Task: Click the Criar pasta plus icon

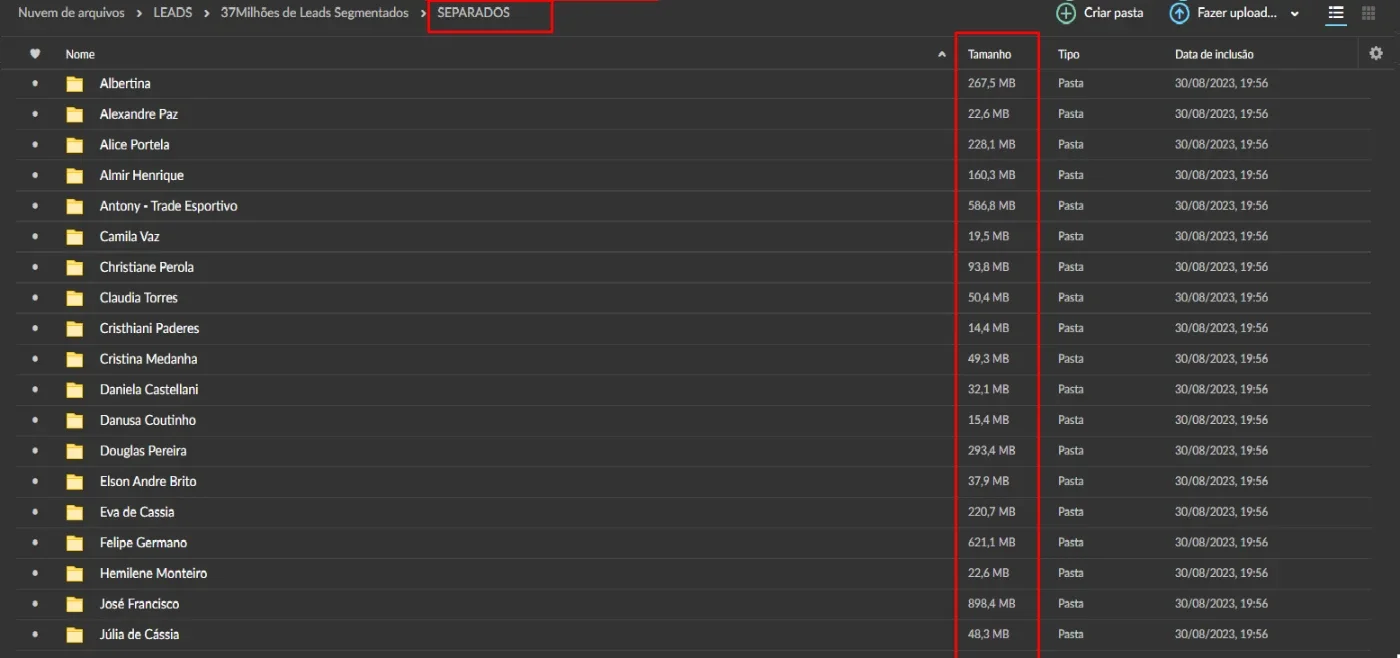Action: coord(1066,13)
